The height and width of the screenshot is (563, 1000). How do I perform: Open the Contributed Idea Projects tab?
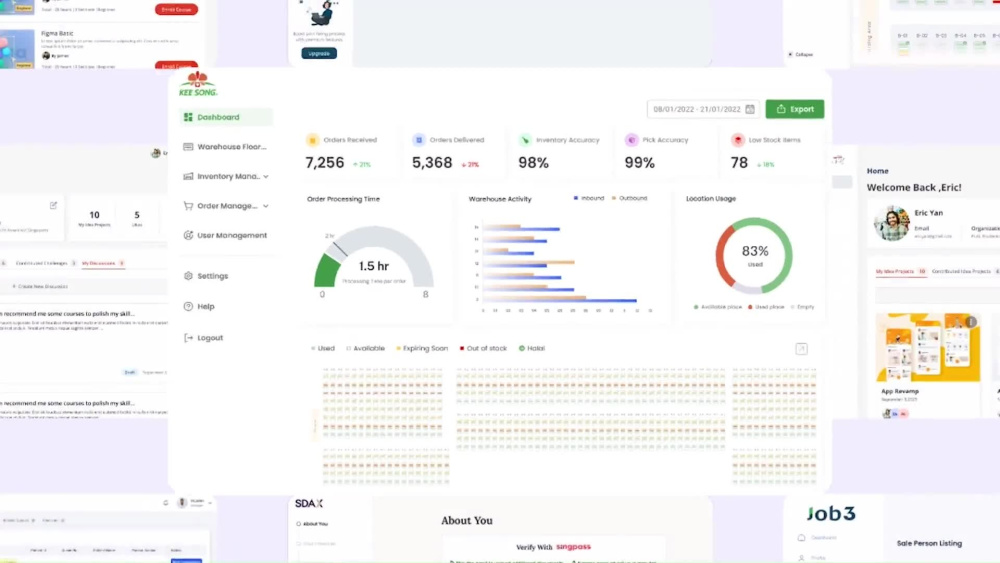point(966,272)
